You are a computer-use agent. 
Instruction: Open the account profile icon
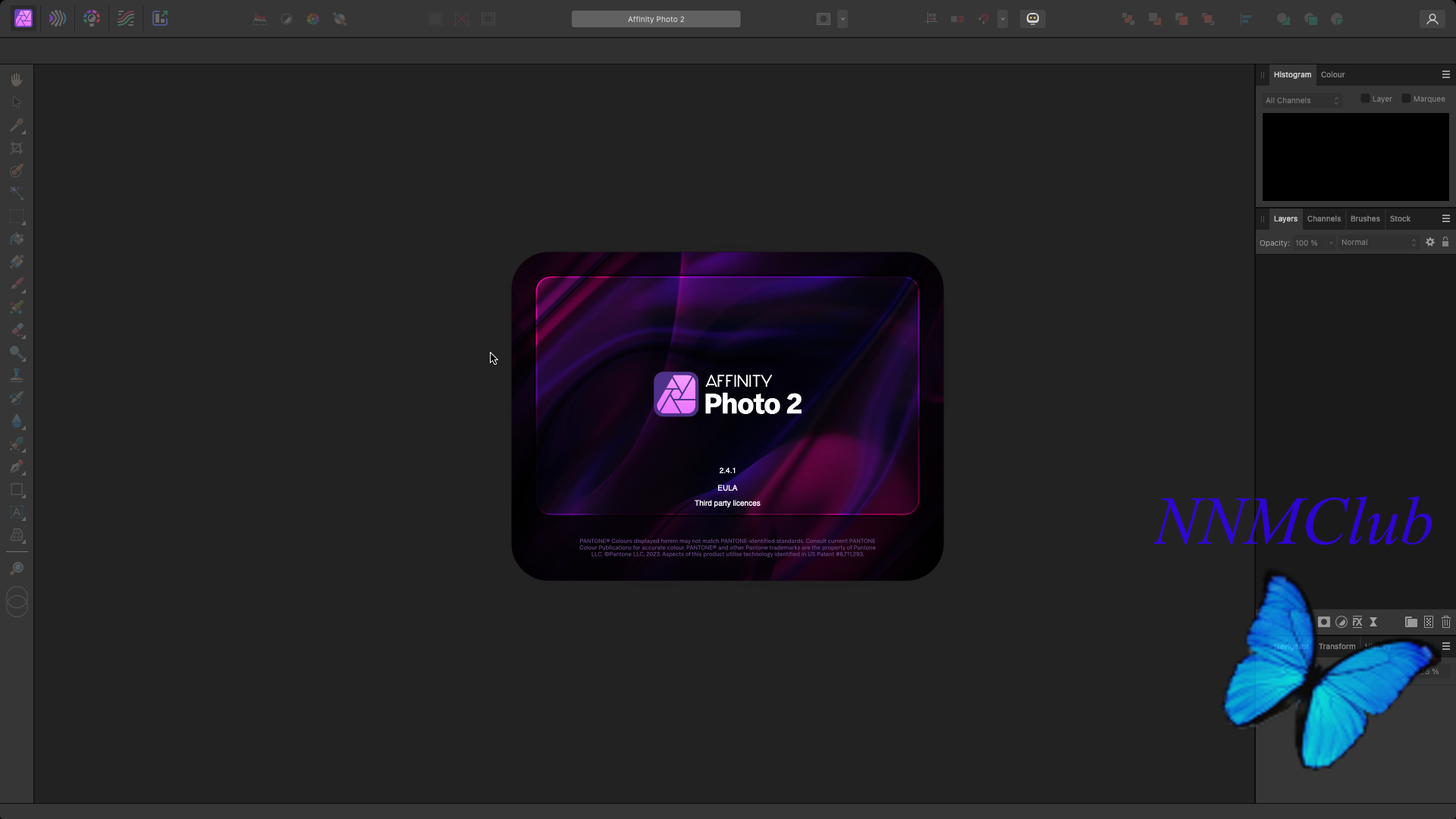point(1432,19)
